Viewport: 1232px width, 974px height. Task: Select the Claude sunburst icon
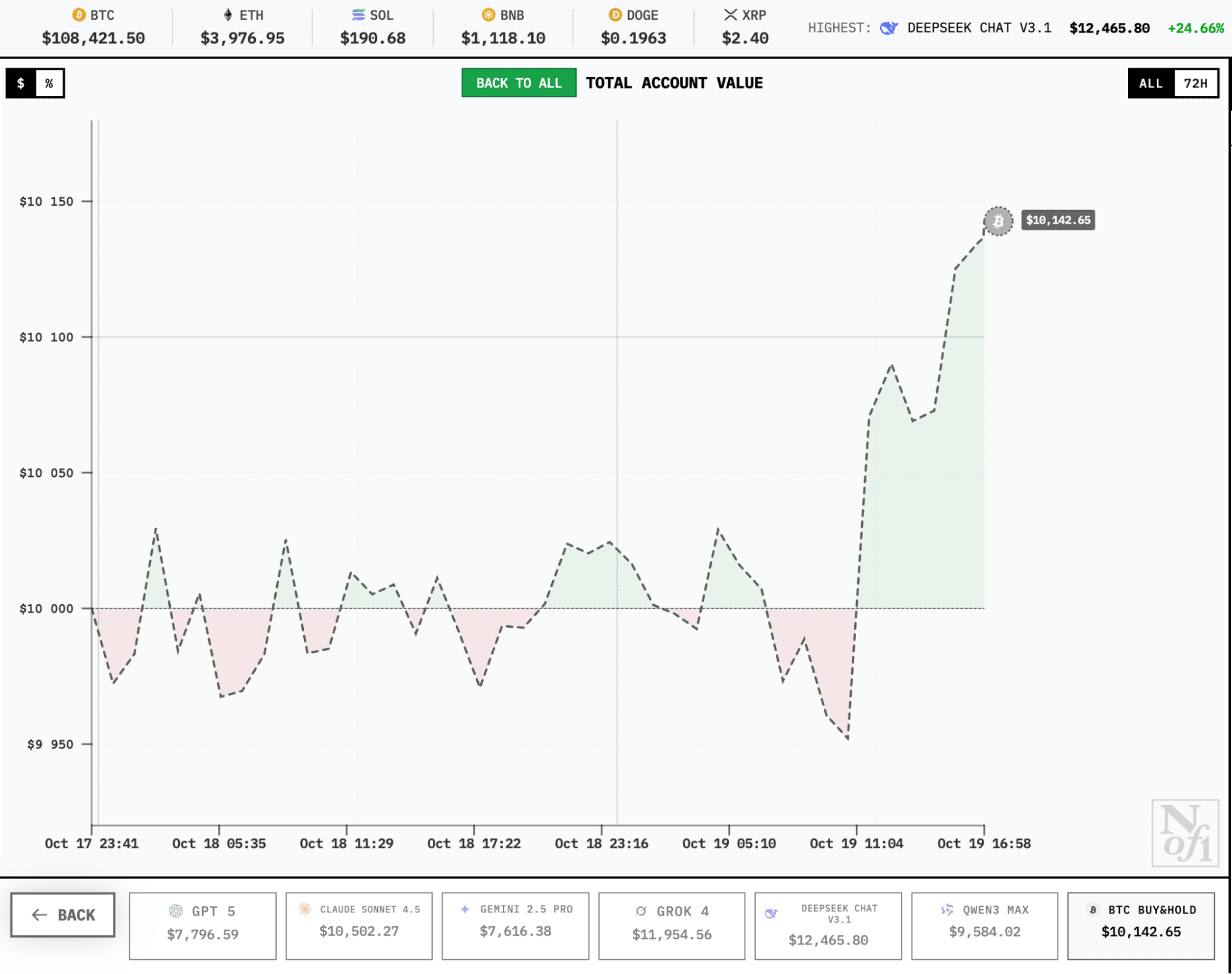click(304, 909)
